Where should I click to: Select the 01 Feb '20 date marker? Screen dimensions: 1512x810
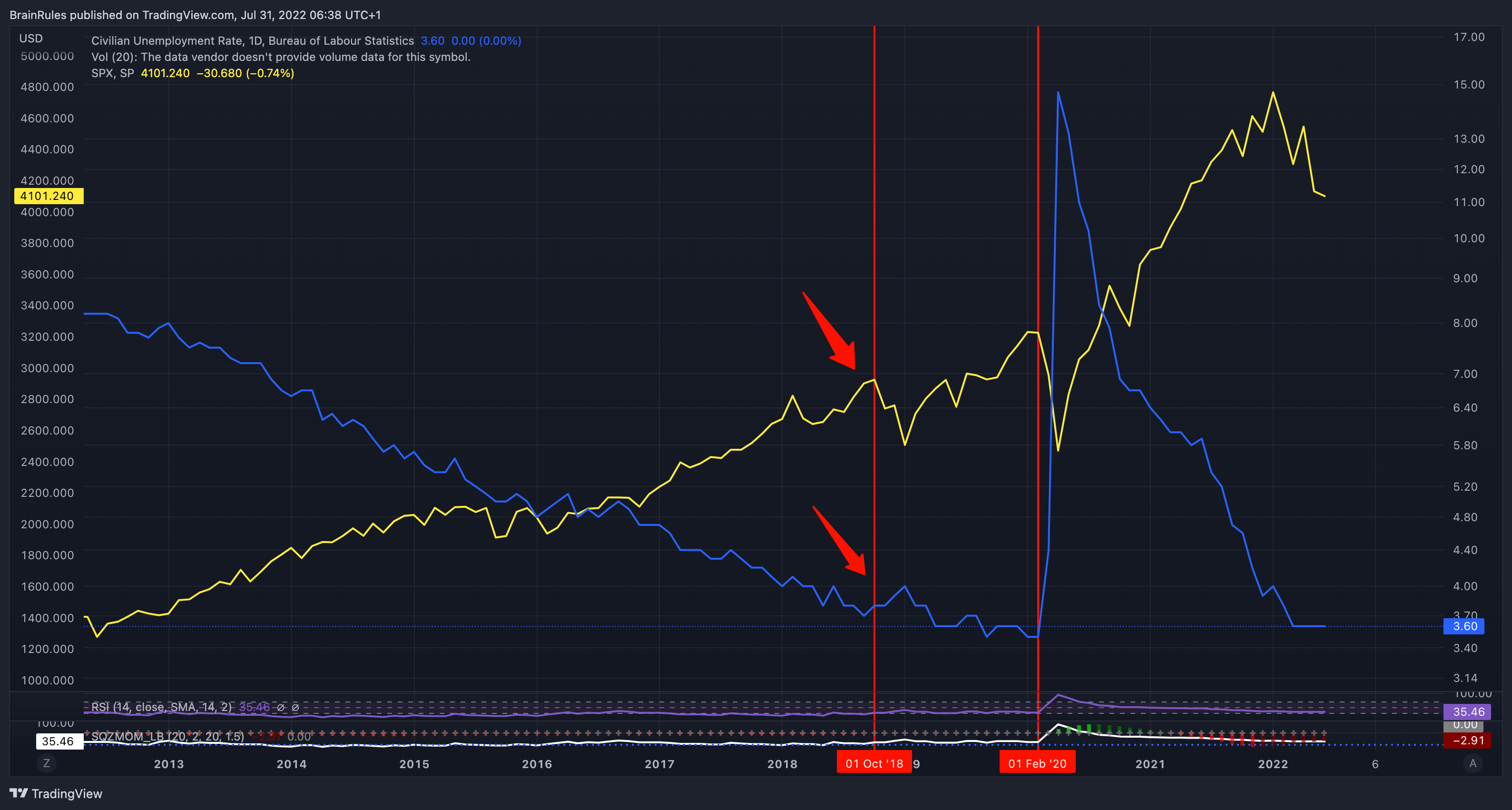coord(1037,763)
